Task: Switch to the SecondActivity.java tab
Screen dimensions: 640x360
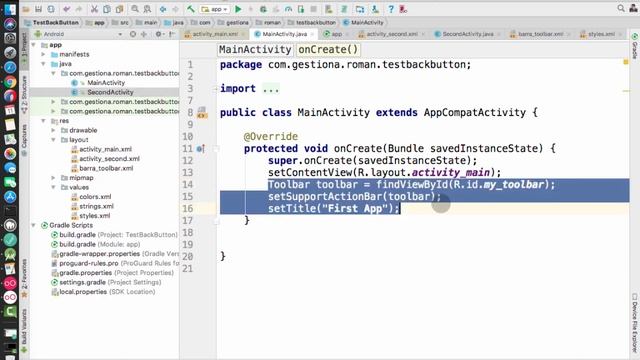Action: pyautogui.click(x=468, y=34)
